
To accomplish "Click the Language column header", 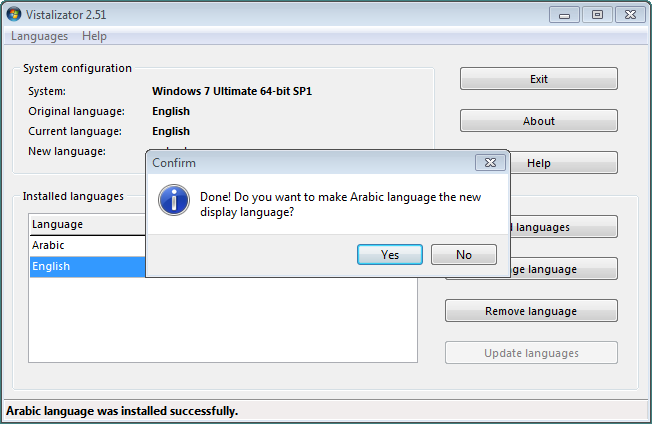I will (x=87, y=224).
